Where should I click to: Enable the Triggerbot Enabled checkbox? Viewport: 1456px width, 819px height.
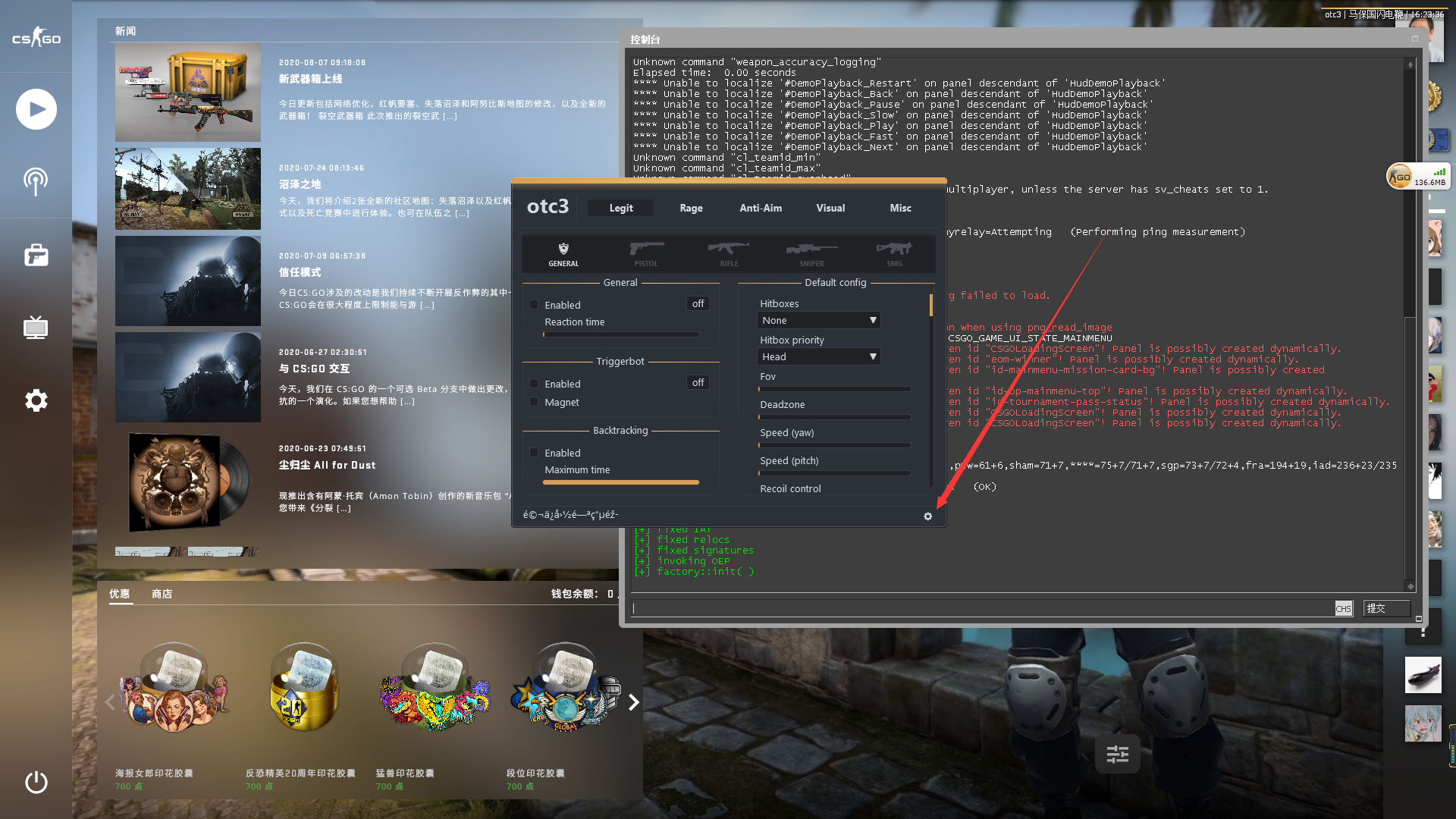[x=534, y=383]
